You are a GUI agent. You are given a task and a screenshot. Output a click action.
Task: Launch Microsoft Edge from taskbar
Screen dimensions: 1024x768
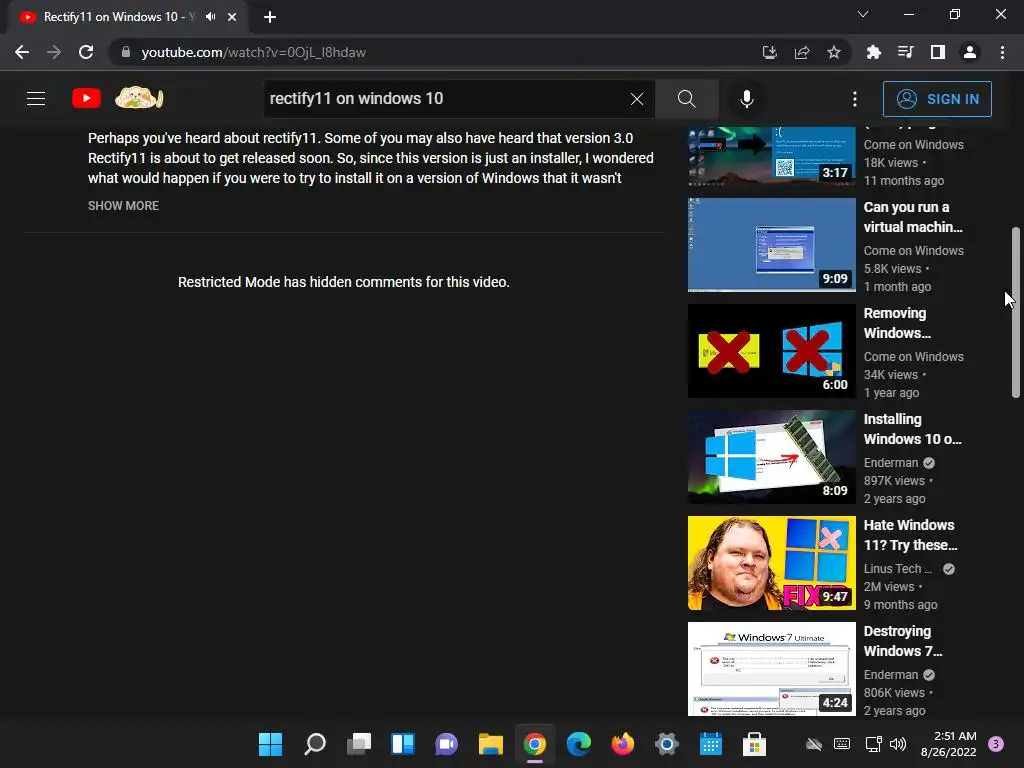(x=579, y=744)
